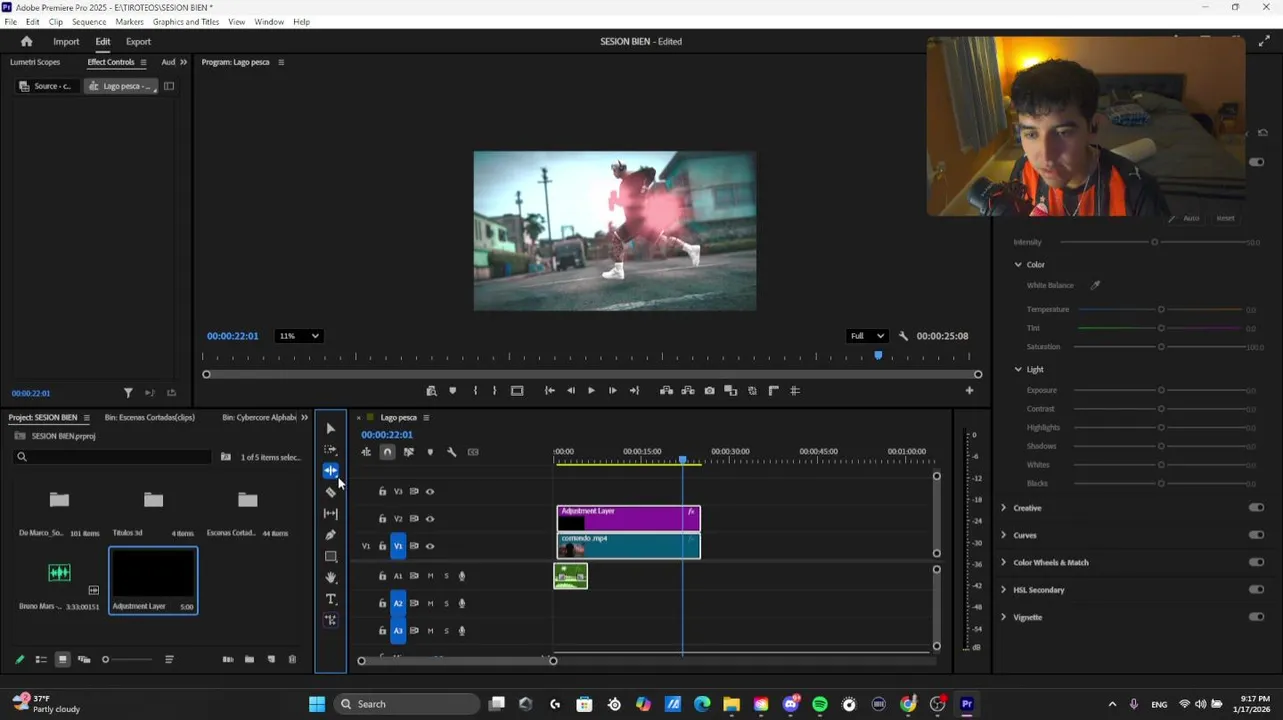Image resolution: width=1283 pixels, height=720 pixels.
Task: Click the Saturation slider handle
Action: pyautogui.click(x=1161, y=347)
